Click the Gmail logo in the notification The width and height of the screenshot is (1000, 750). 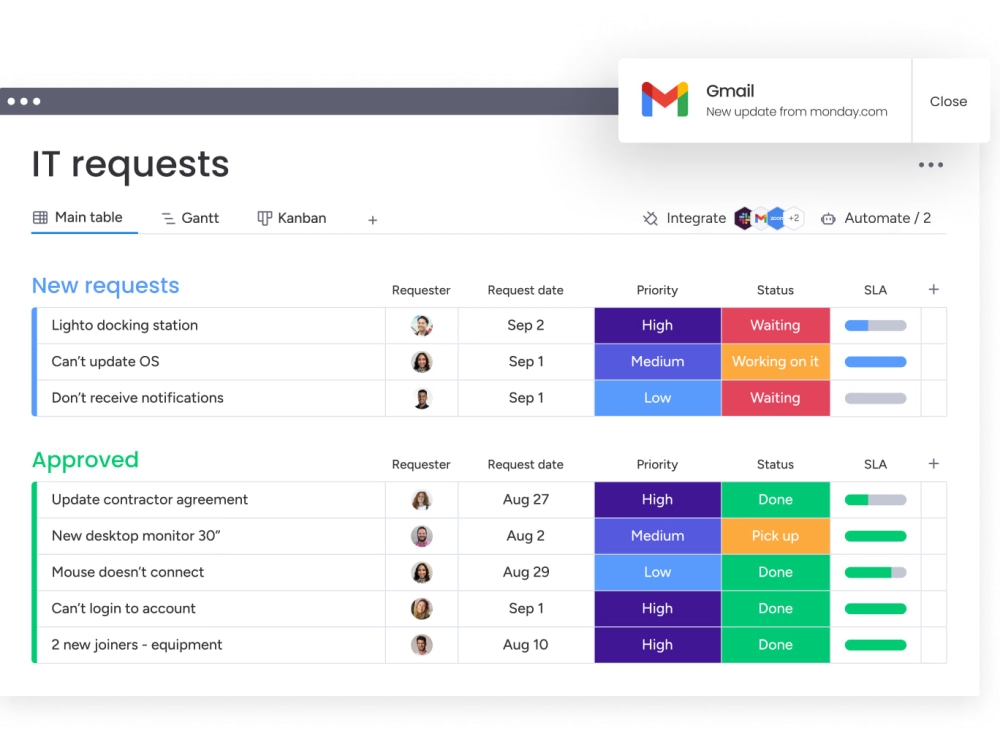(x=665, y=99)
